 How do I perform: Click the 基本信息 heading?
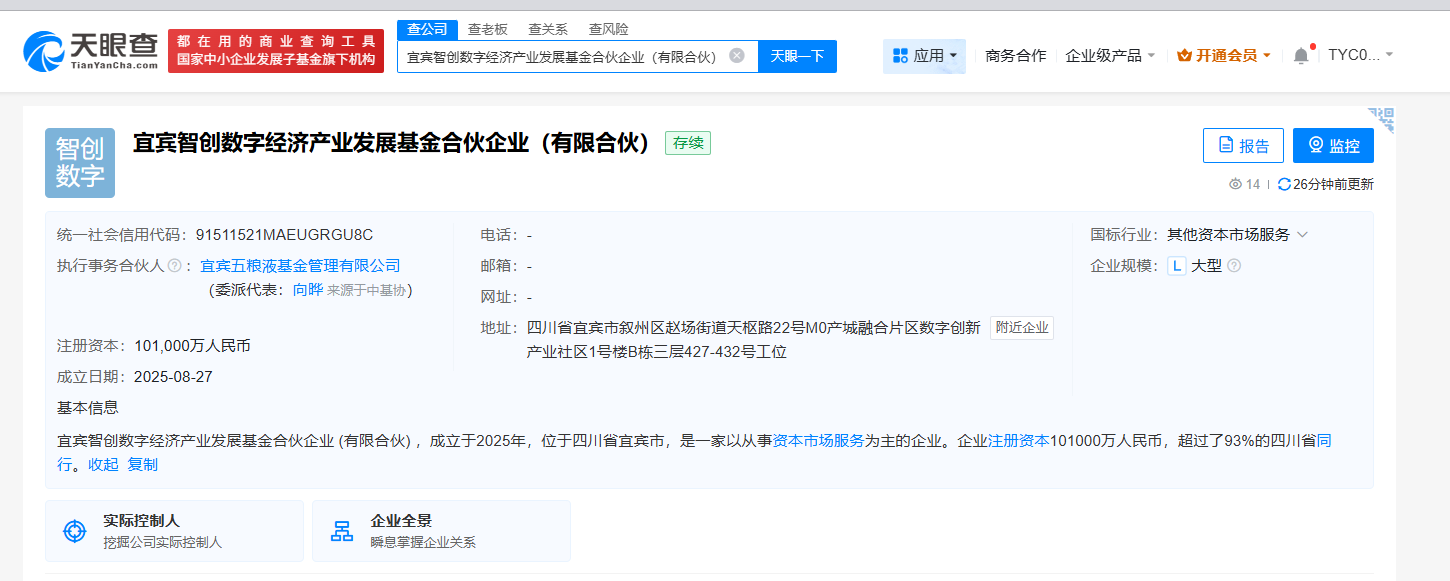pyautogui.click(x=88, y=408)
